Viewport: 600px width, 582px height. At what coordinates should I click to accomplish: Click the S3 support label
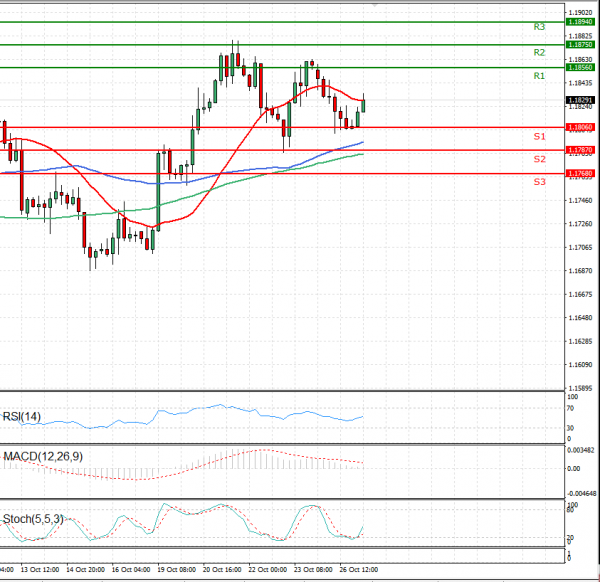tap(540, 182)
